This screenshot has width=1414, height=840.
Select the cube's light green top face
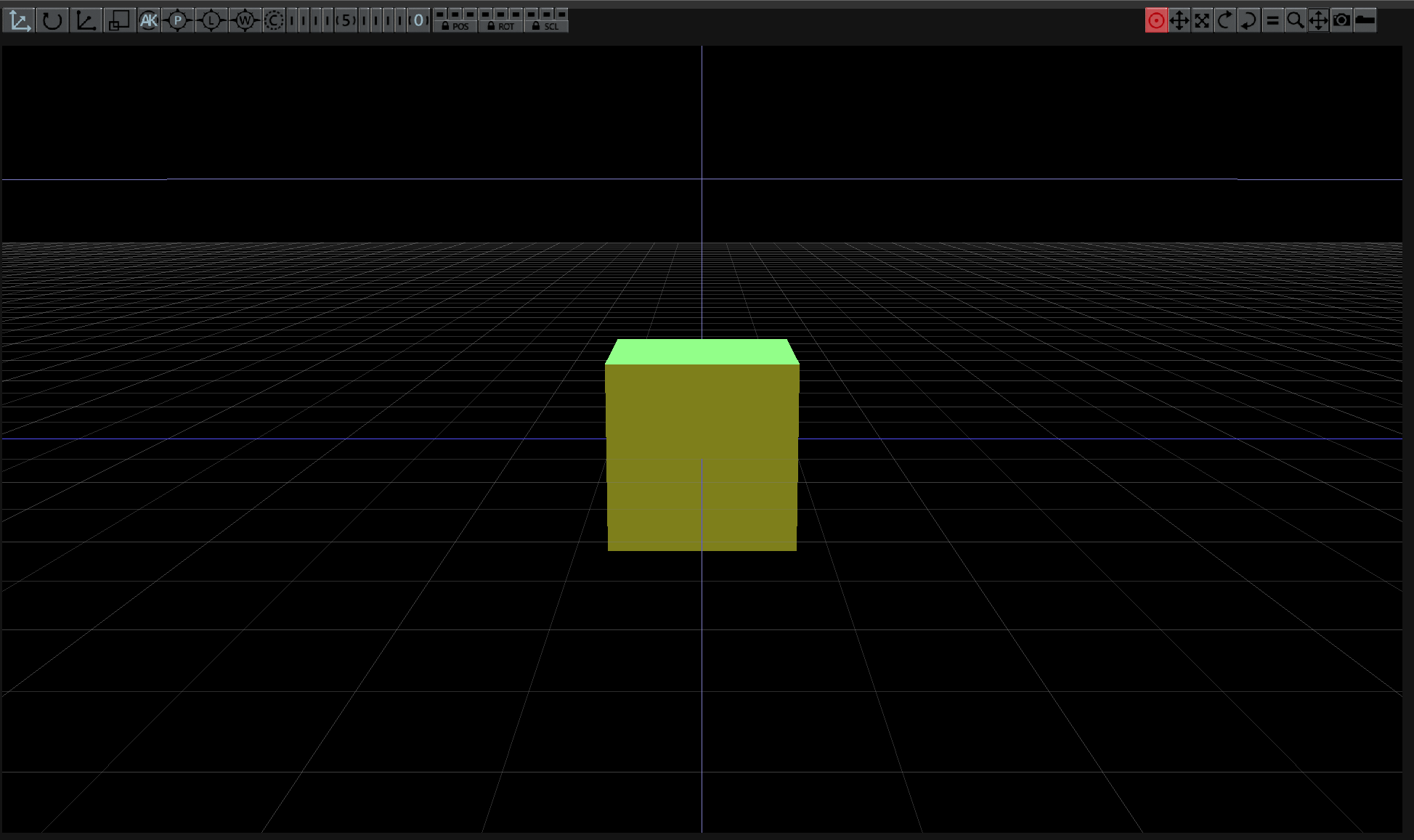702,351
